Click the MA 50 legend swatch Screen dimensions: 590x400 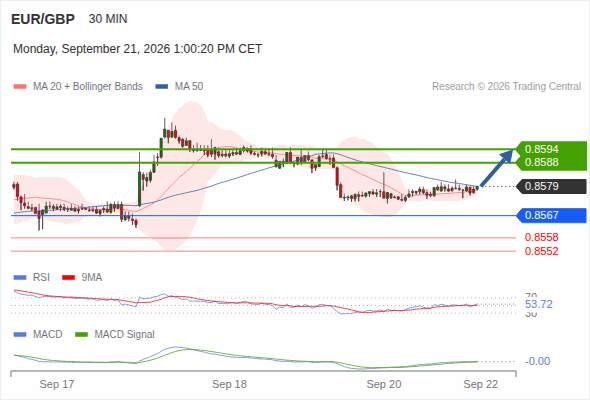(162, 87)
